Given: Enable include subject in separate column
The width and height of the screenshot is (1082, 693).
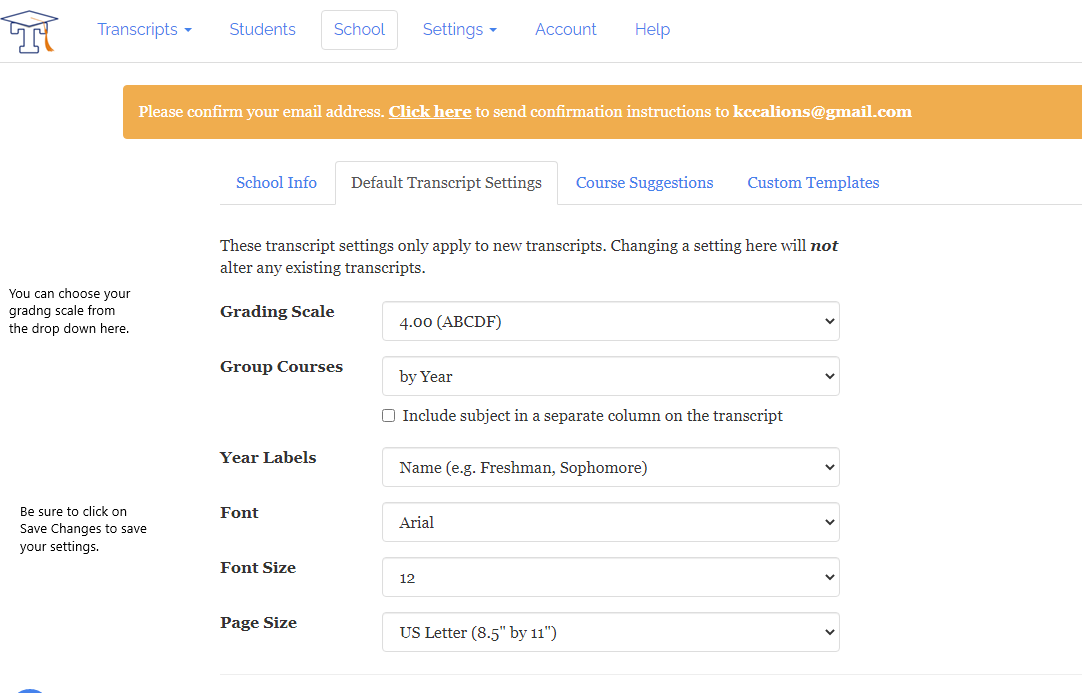Looking at the screenshot, I should tap(389, 416).
